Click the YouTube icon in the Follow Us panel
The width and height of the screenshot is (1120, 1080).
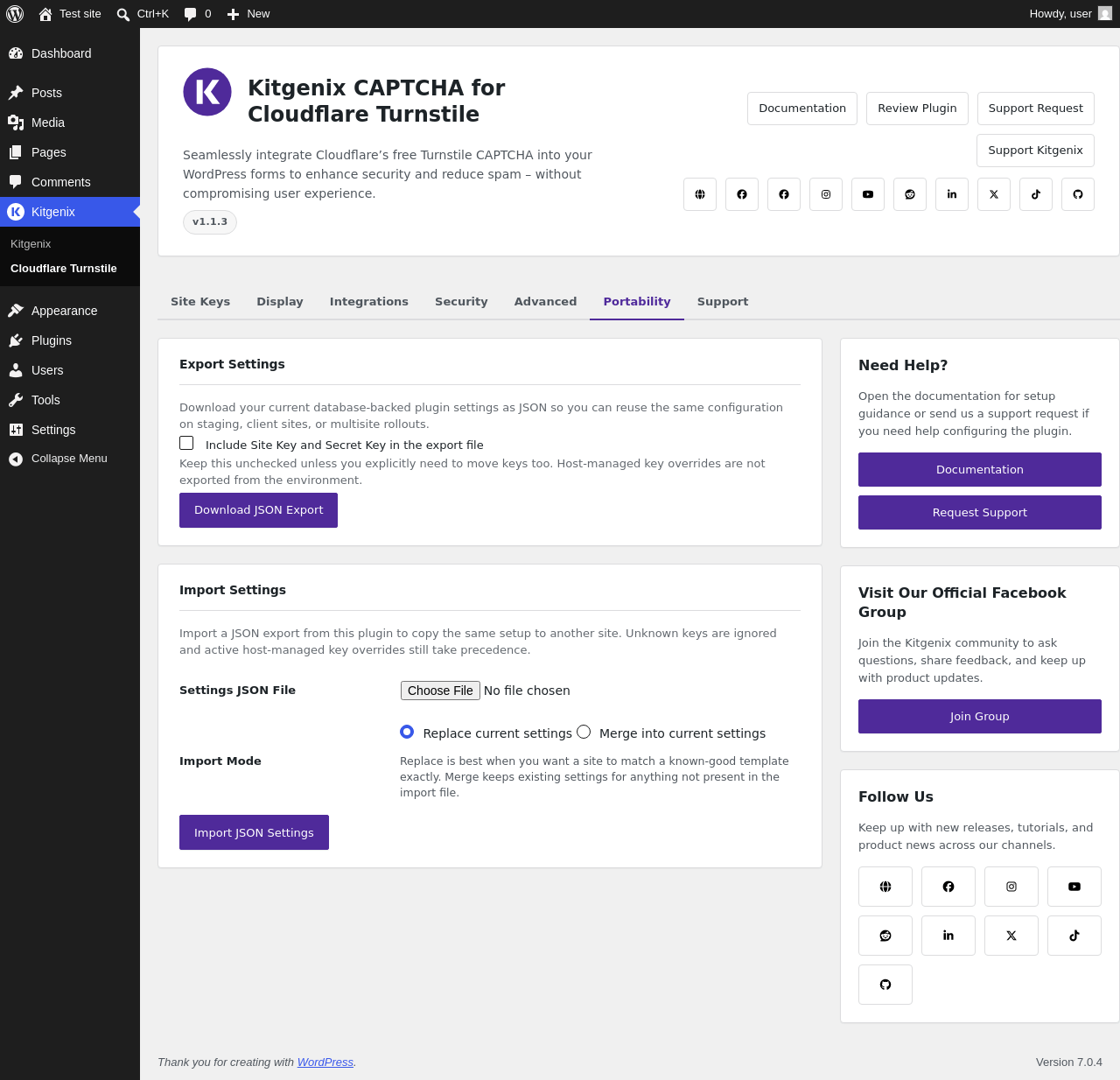tap(1074, 887)
